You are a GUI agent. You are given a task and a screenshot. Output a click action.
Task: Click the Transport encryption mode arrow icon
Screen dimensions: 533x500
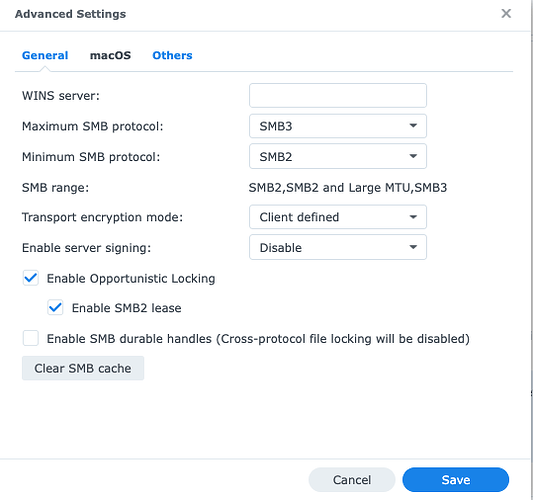click(x=413, y=217)
